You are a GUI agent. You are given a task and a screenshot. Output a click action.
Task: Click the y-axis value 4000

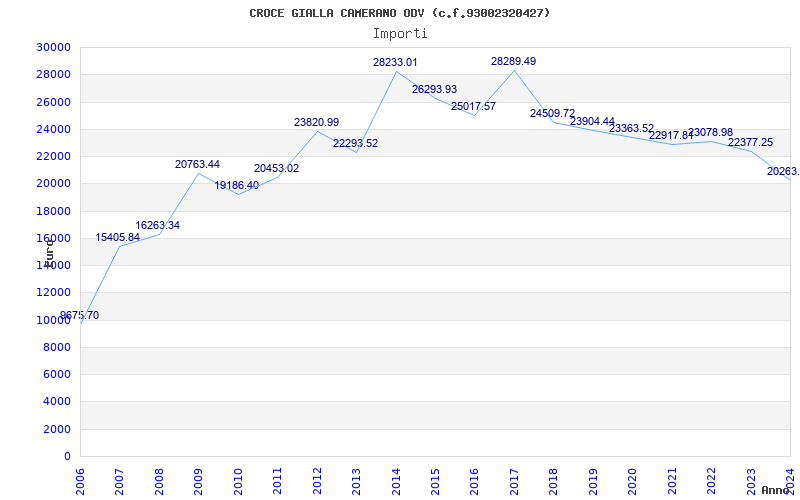(x=57, y=402)
